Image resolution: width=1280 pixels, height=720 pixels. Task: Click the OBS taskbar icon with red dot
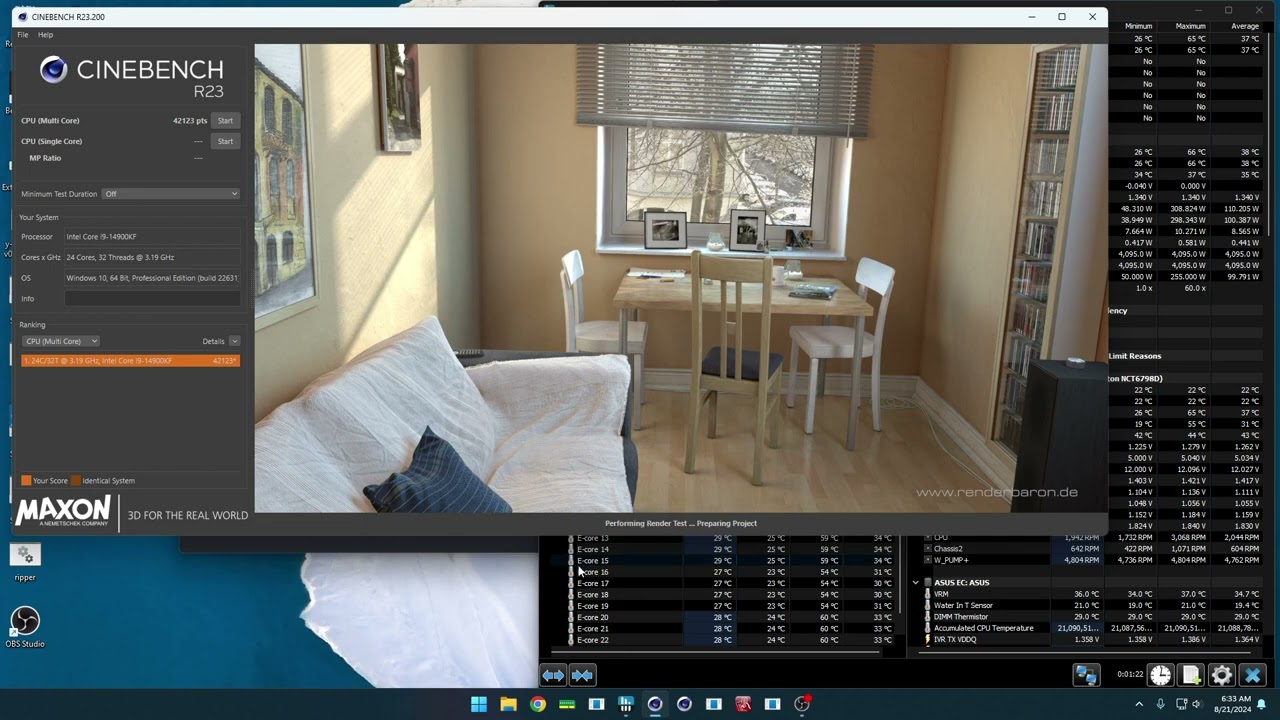(802, 704)
